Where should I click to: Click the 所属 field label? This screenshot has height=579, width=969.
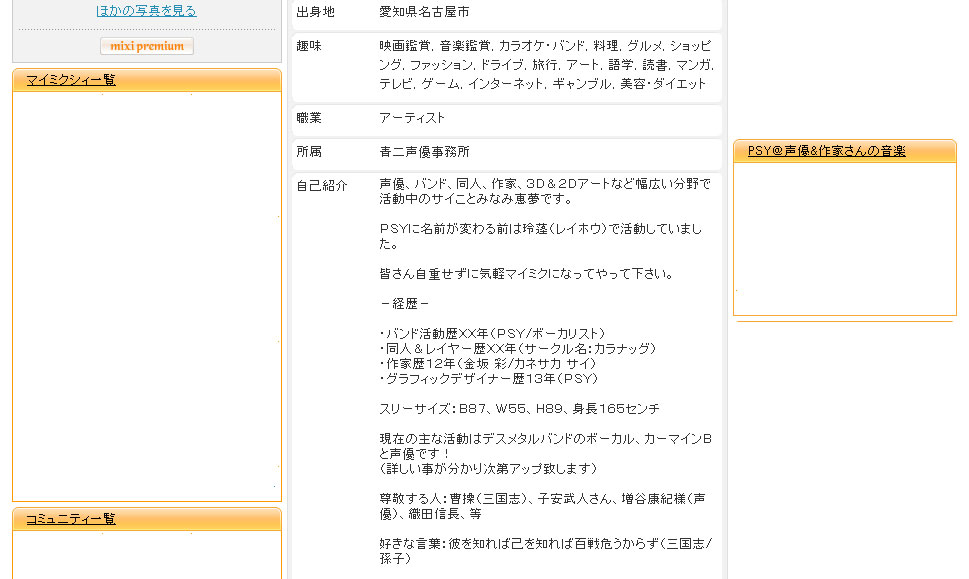pos(309,152)
